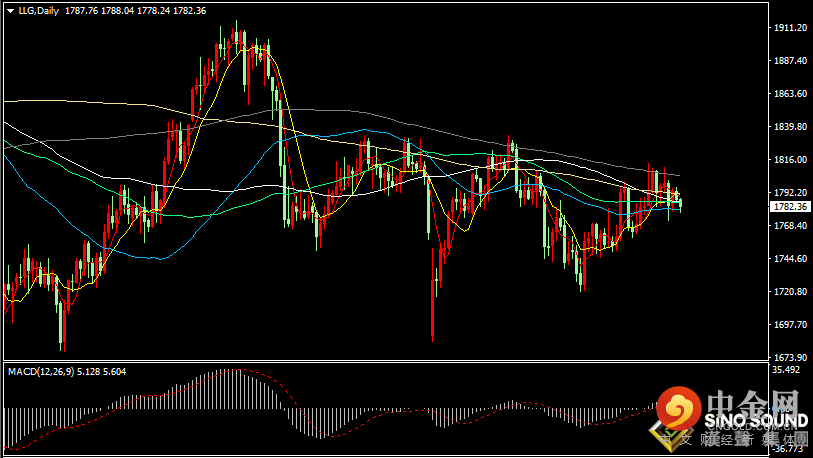
Task: Click price scale label 1697.70
Action: pos(791,324)
